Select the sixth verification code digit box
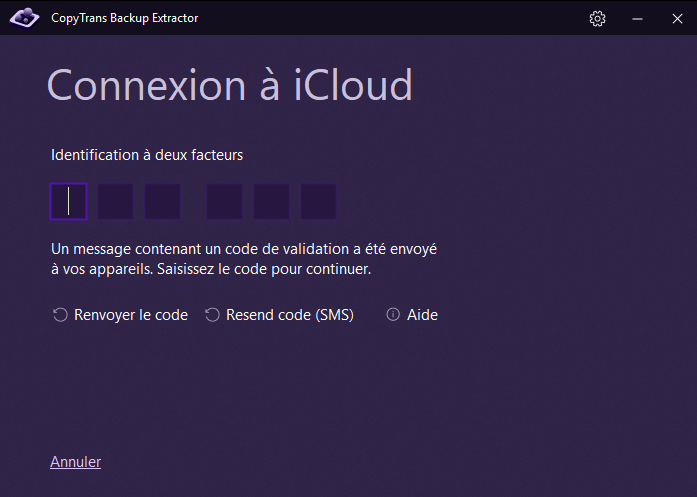697x497 pixels. tap(319, 201)
